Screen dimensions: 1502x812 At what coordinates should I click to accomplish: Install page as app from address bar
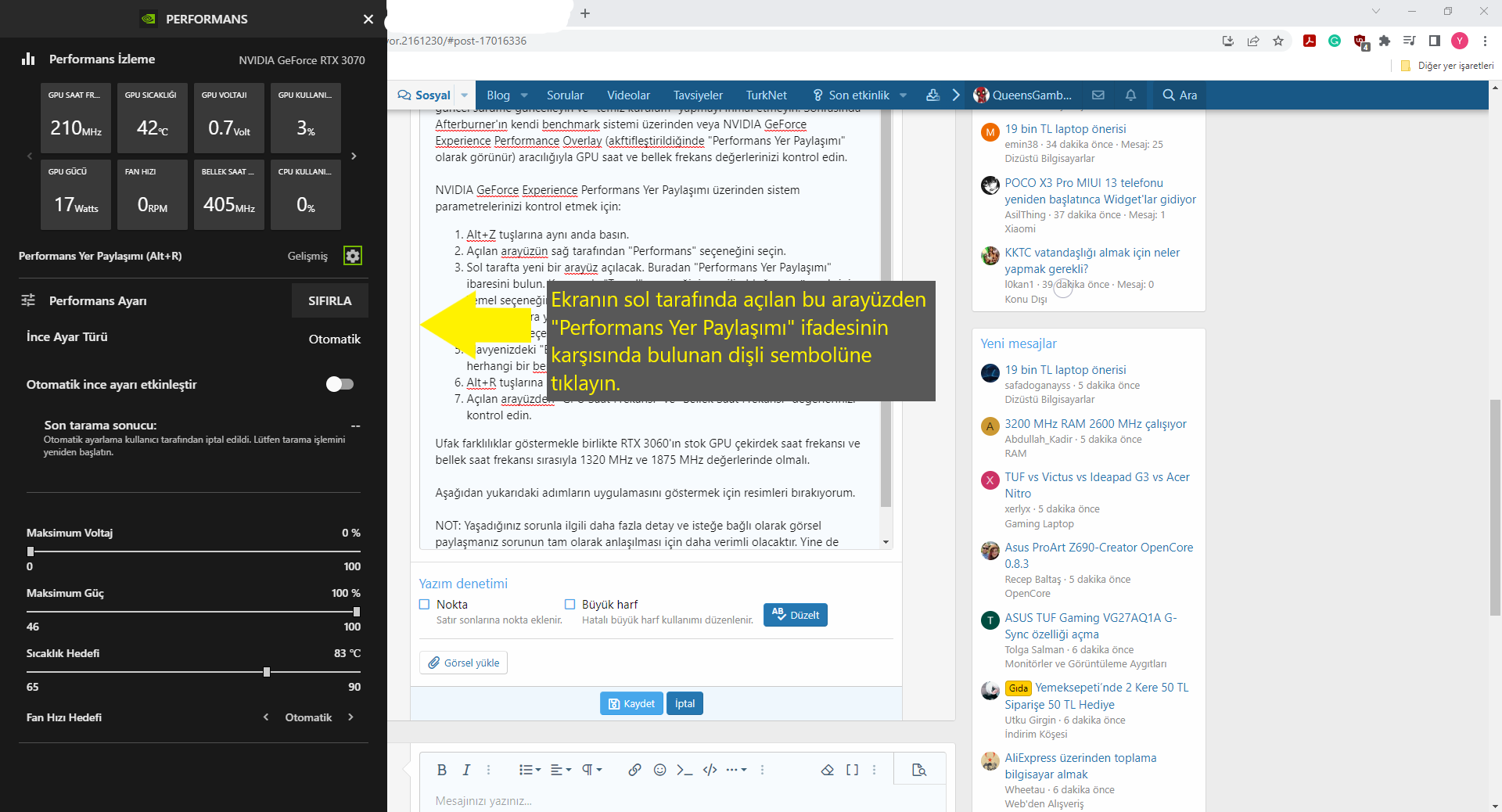1228,41
